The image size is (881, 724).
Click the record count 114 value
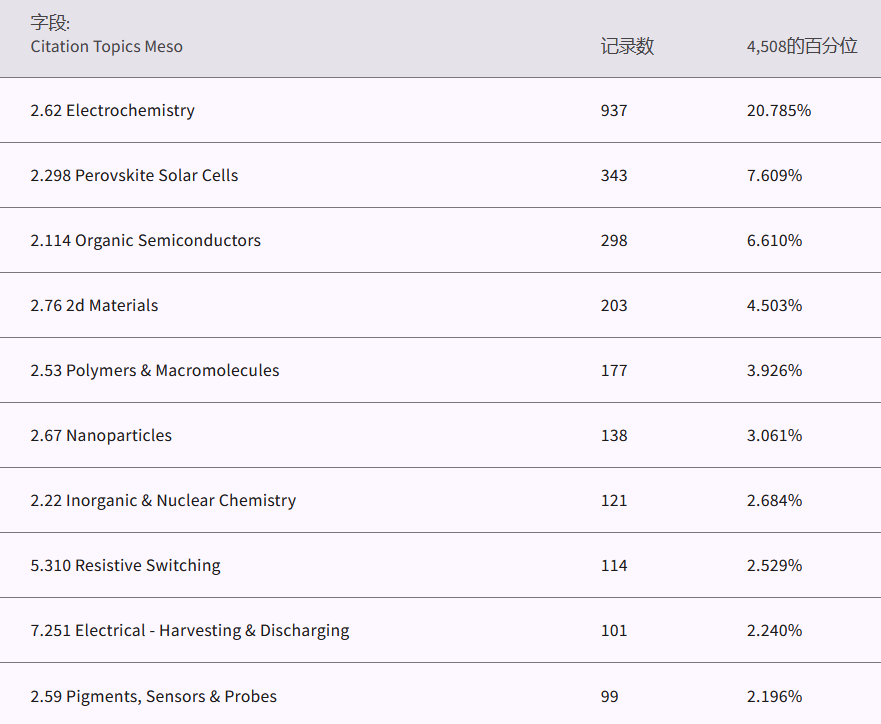[x=614, y=565]
